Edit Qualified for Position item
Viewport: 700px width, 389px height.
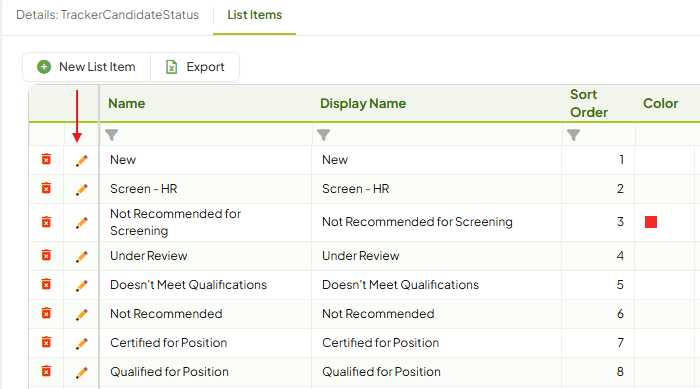coord(81,373)
